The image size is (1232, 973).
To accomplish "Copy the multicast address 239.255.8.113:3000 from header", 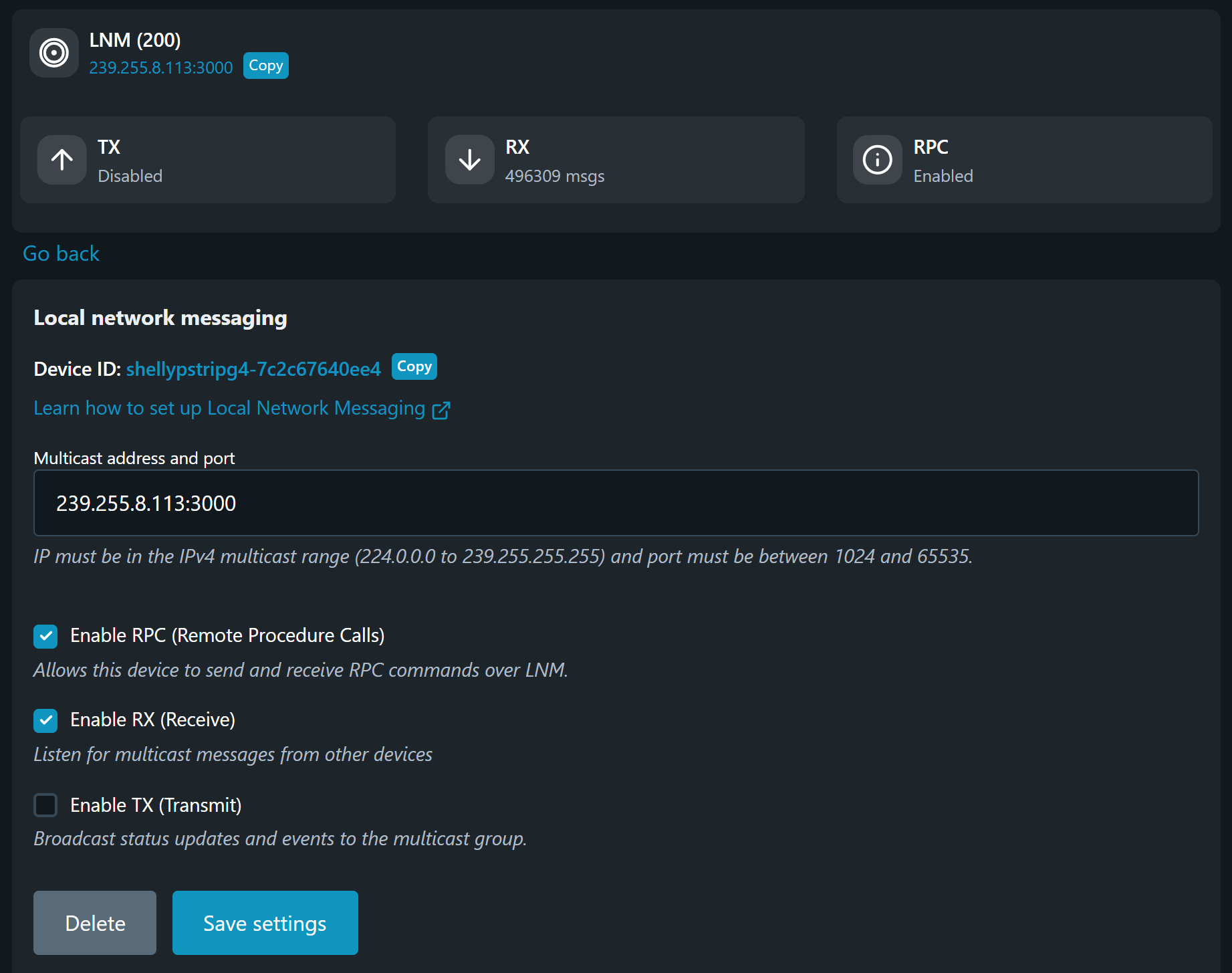I will 266,66.
